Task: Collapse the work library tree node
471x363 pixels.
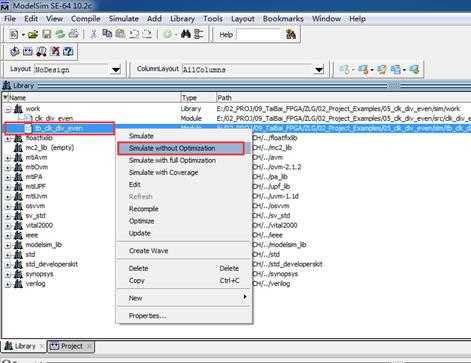Action: click(8, 109)
